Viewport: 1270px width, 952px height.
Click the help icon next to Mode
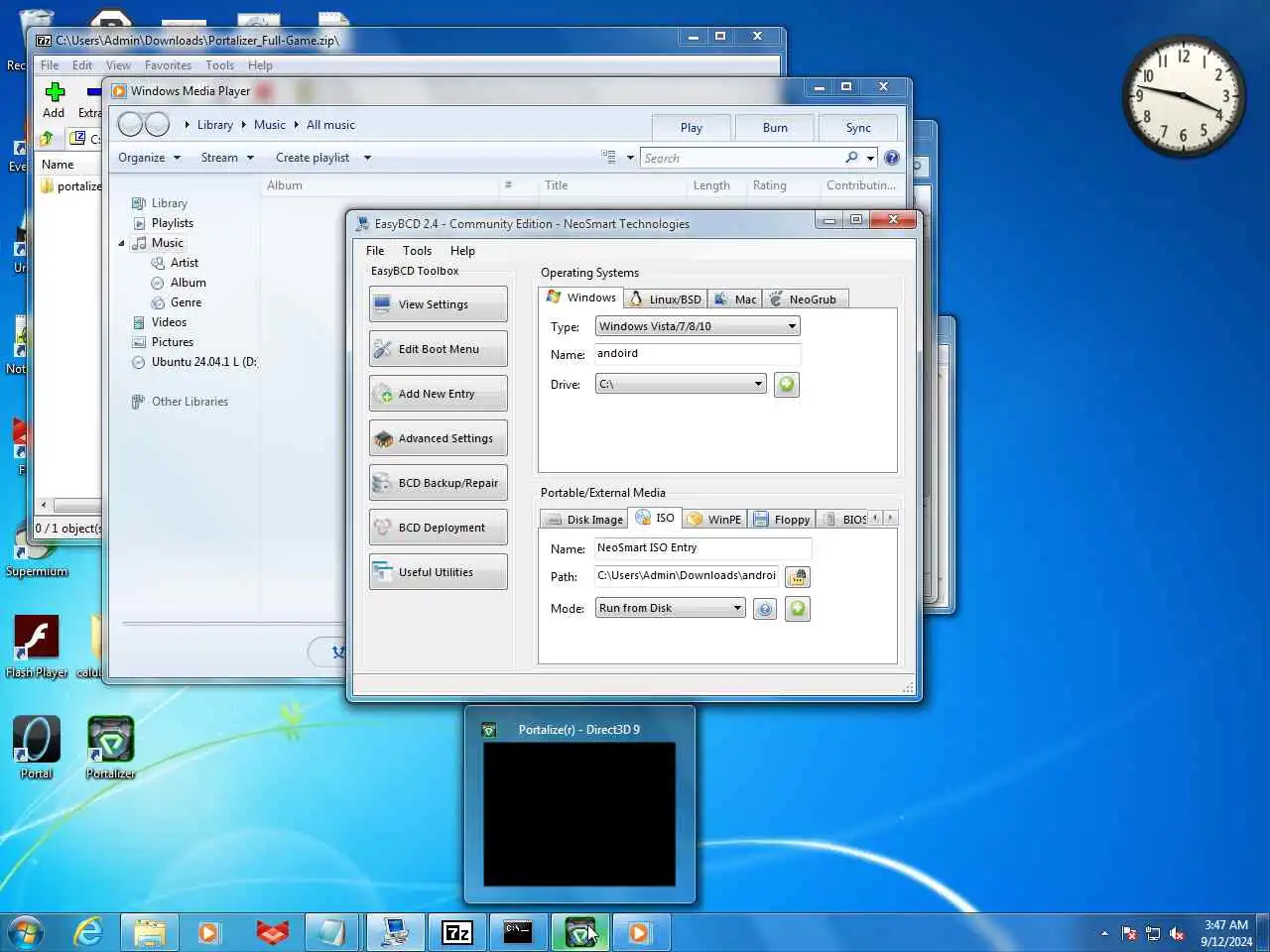764,609
